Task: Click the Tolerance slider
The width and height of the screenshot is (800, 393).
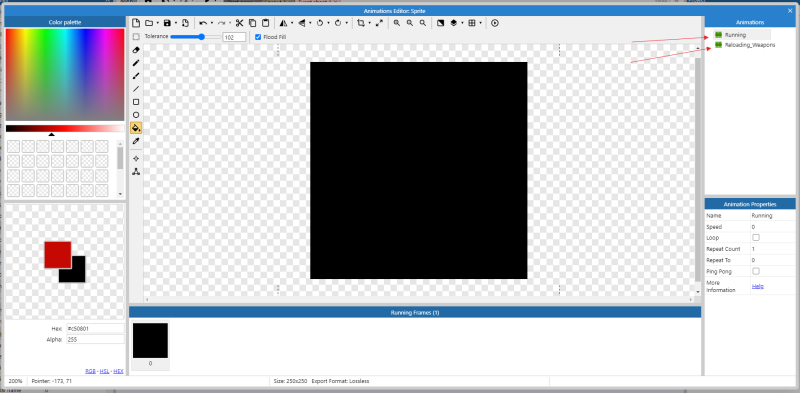Action: pyautogui.click(x=196, y=37)
